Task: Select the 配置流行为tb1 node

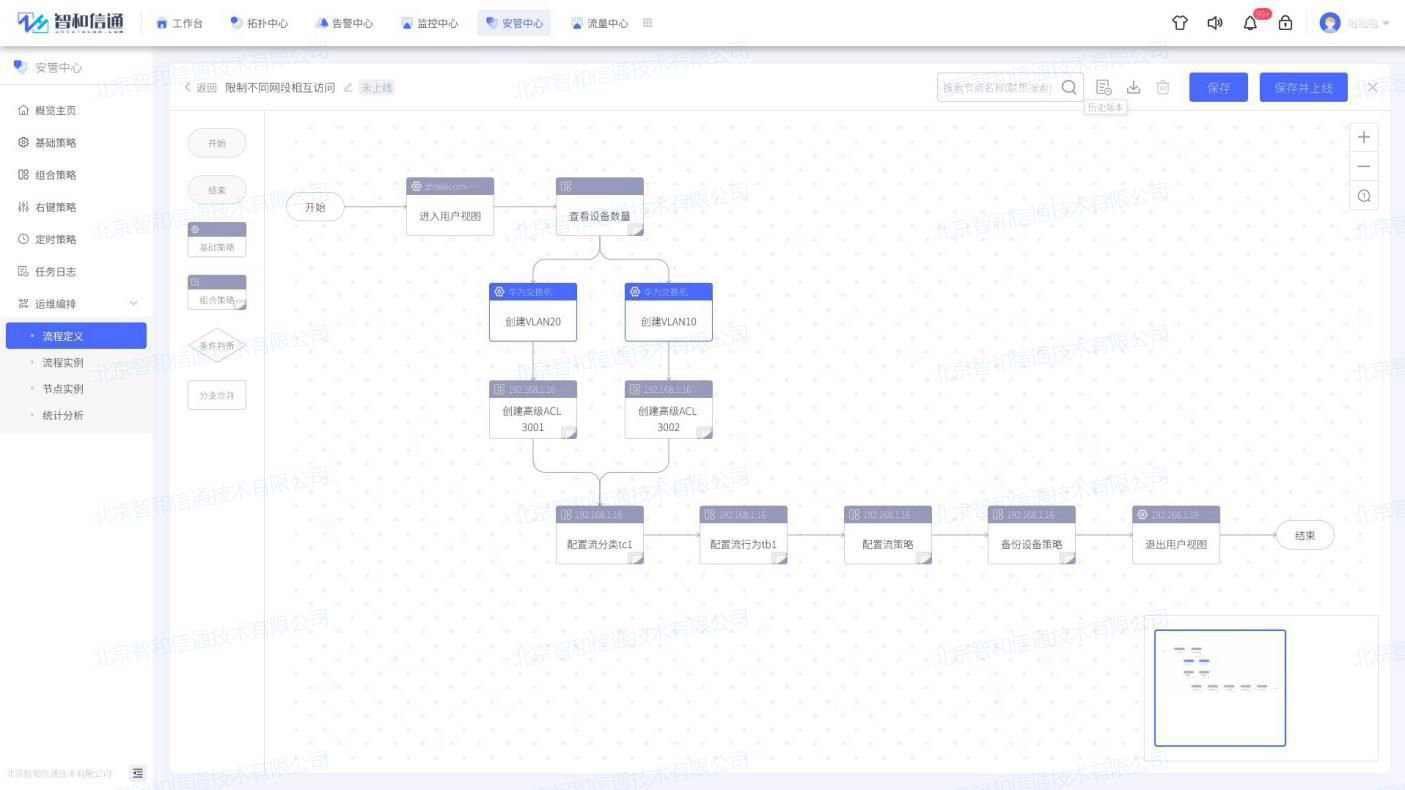Action: coord(743,535)
